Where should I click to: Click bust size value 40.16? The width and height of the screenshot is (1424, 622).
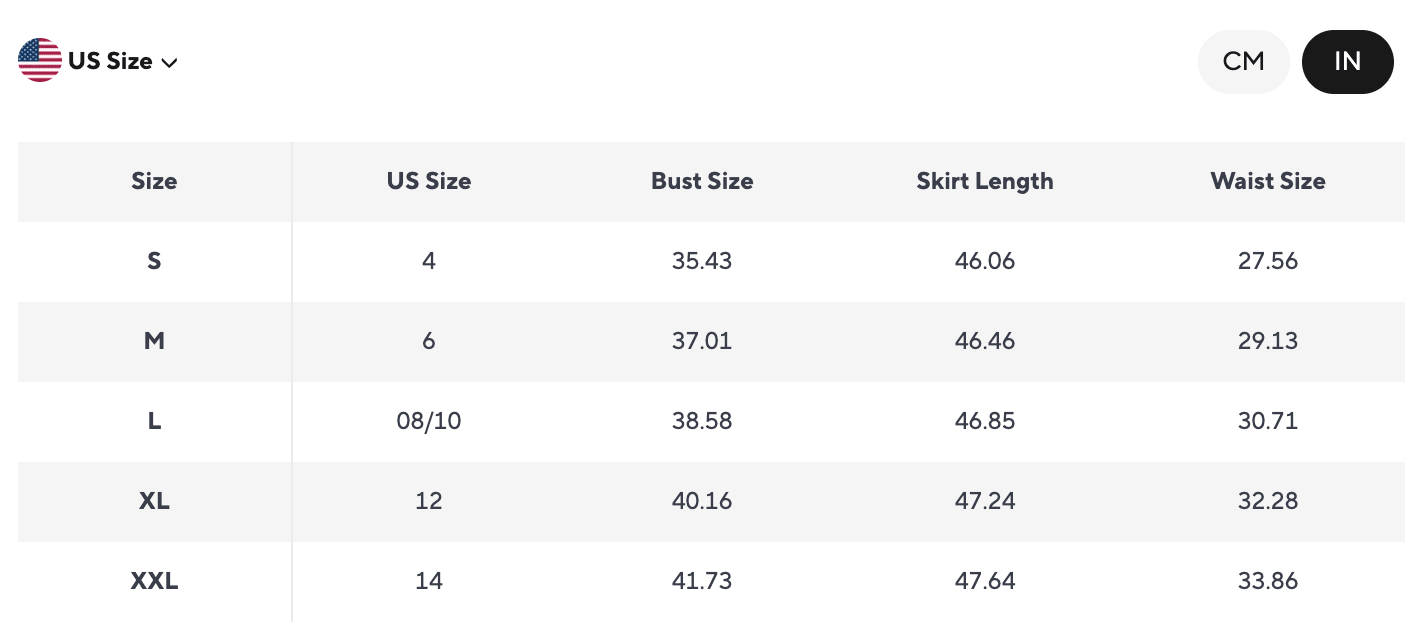coord(702,501)
